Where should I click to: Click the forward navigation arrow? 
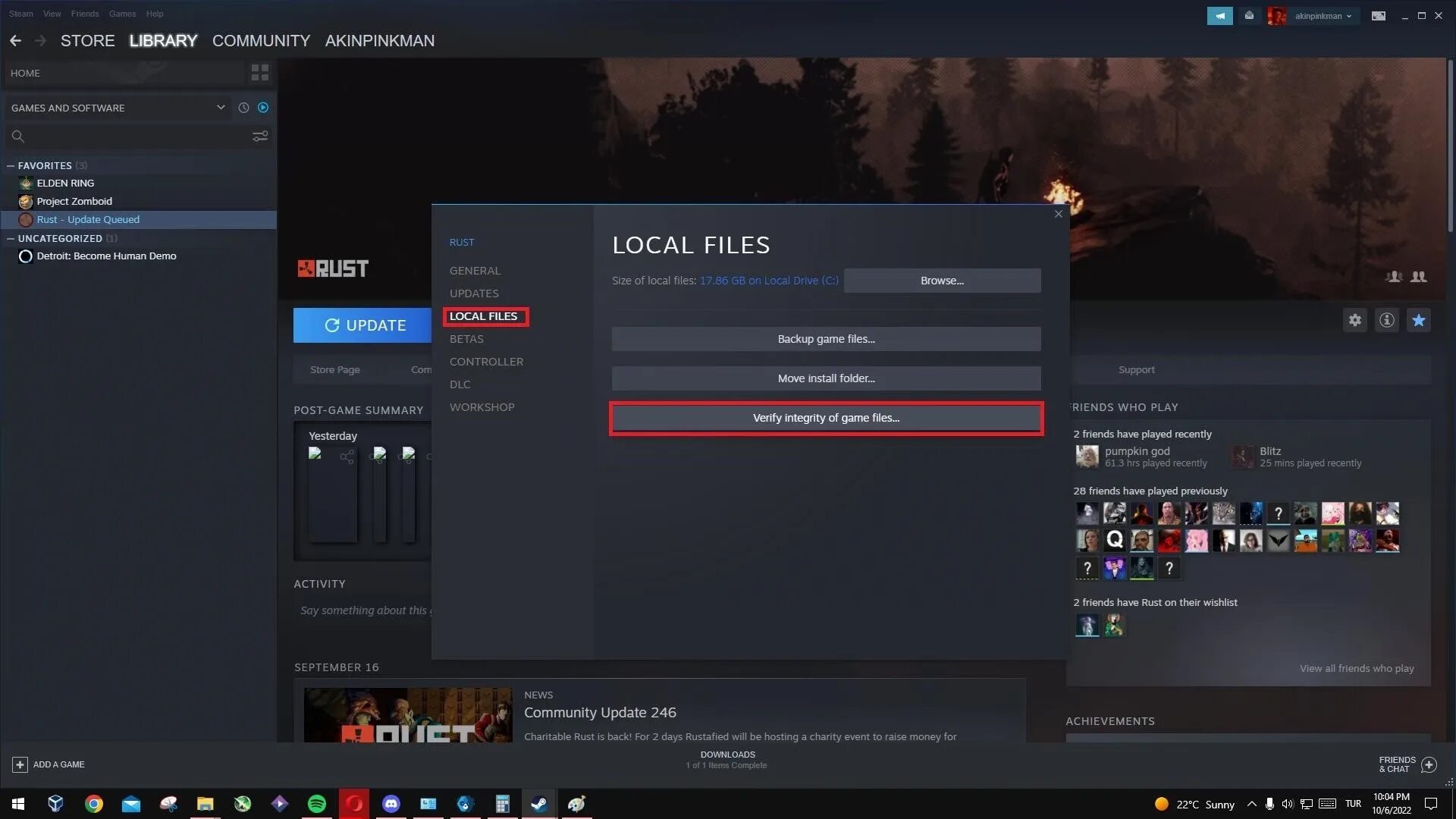pyautogui.click(x=41, y=41)
